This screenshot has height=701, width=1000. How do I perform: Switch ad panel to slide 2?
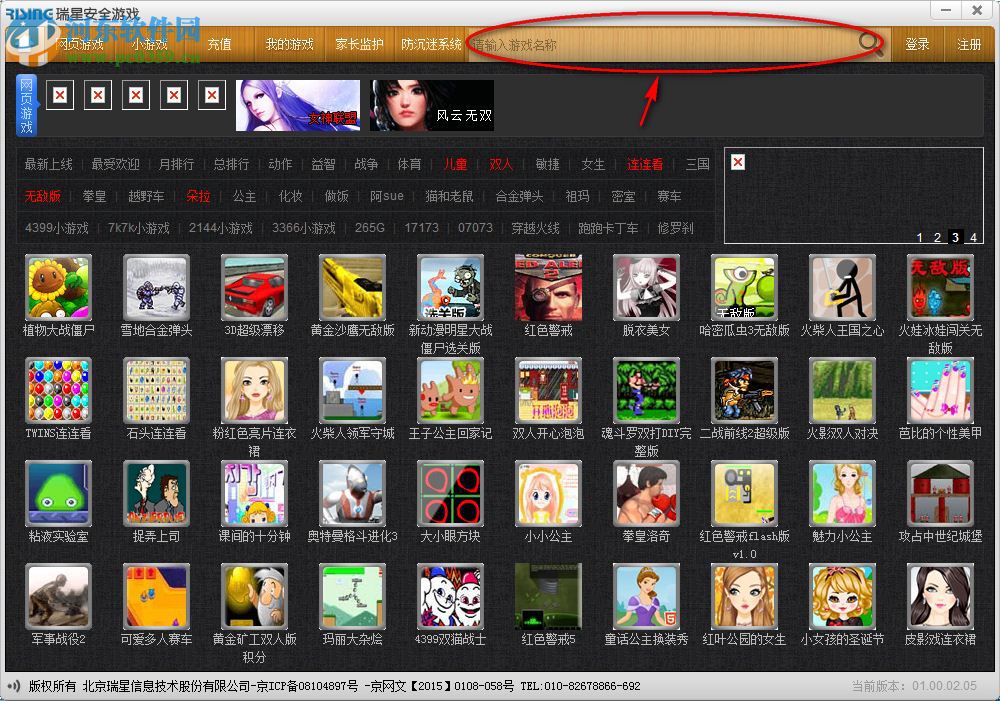[938, 237]
